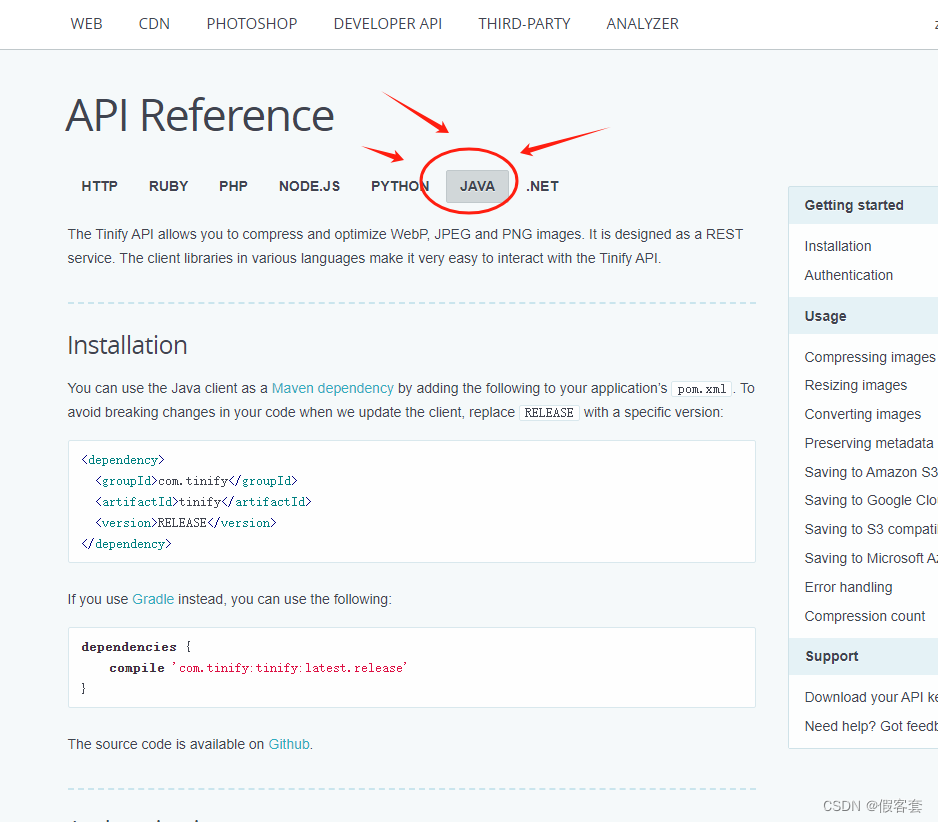Click the compile com.tinify Gradle line
938x822 pixels.
[258, 668]
